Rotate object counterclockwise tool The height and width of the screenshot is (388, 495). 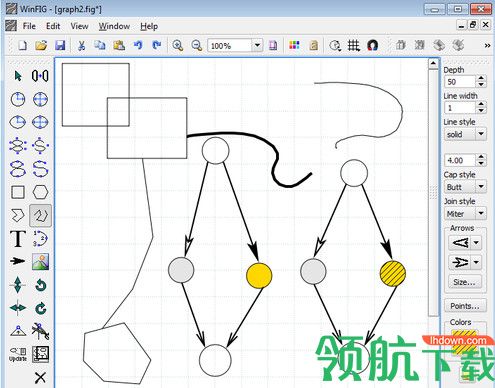coord(40,285)
